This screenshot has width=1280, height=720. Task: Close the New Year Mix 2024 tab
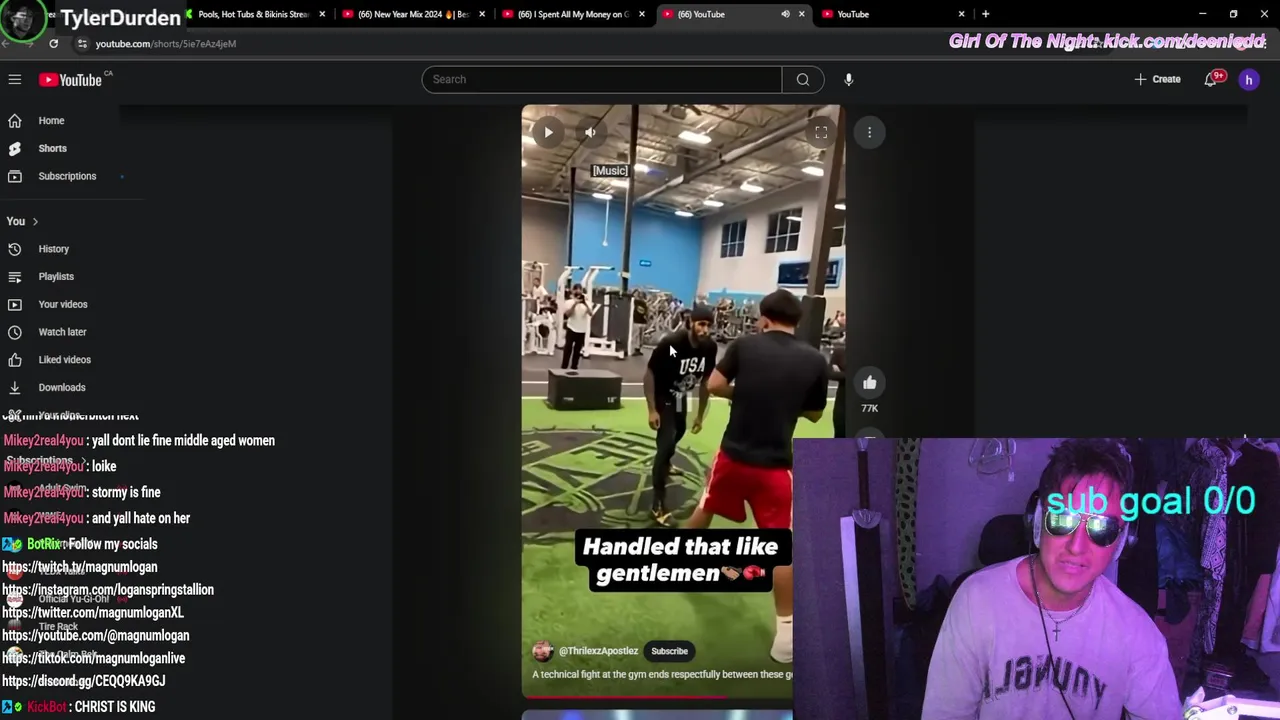click(x=483, y=14)
